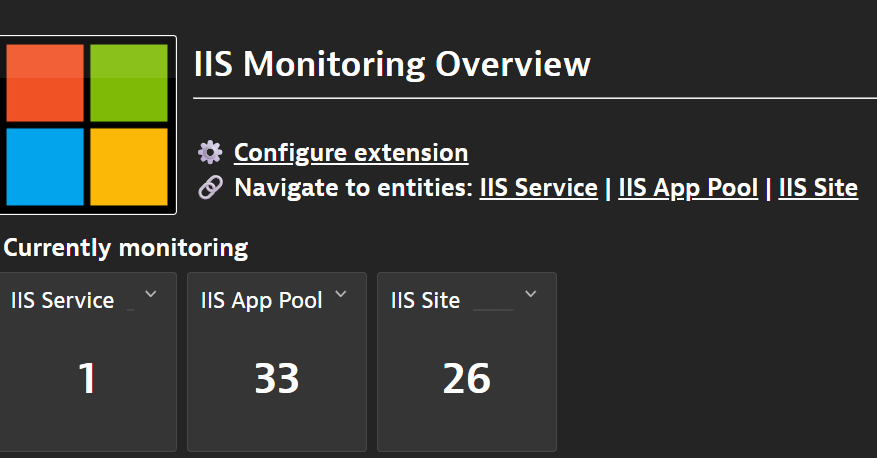Click the IIS Site tile title
Screen dimensions: 877x458
(426, 300)
